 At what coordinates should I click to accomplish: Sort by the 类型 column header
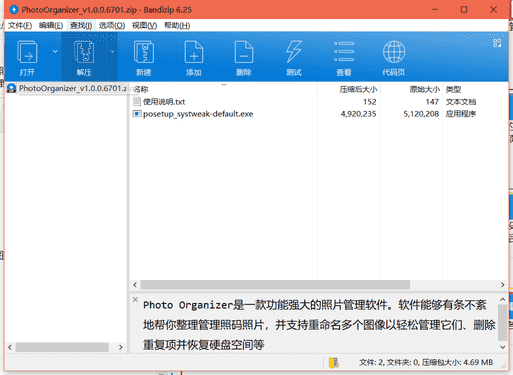pos(453,89)
